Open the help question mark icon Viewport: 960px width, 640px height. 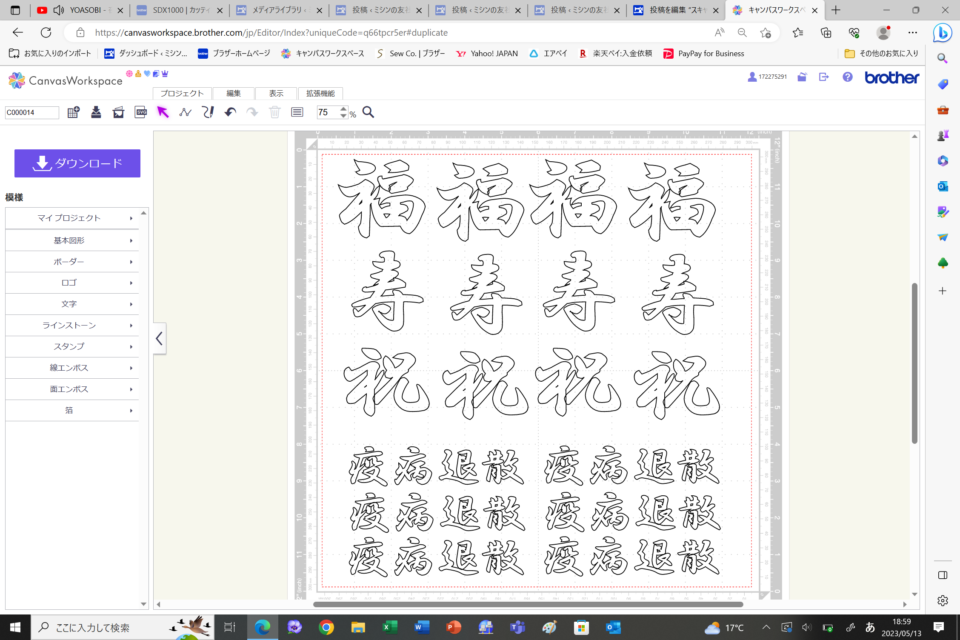(847, 77)
